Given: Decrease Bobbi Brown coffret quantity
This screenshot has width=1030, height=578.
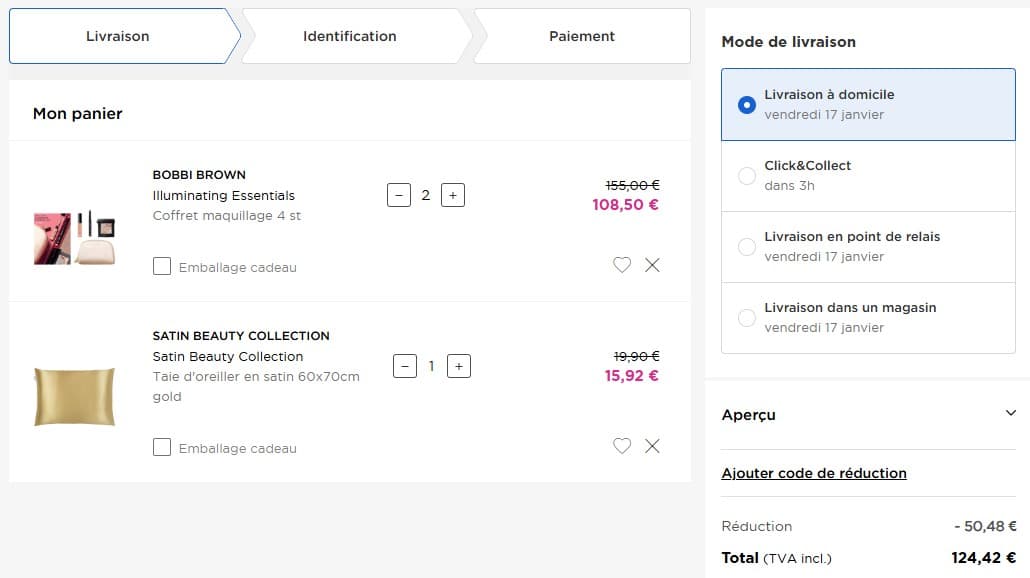Looking at the screenshot, I should [x=399, y=194].
